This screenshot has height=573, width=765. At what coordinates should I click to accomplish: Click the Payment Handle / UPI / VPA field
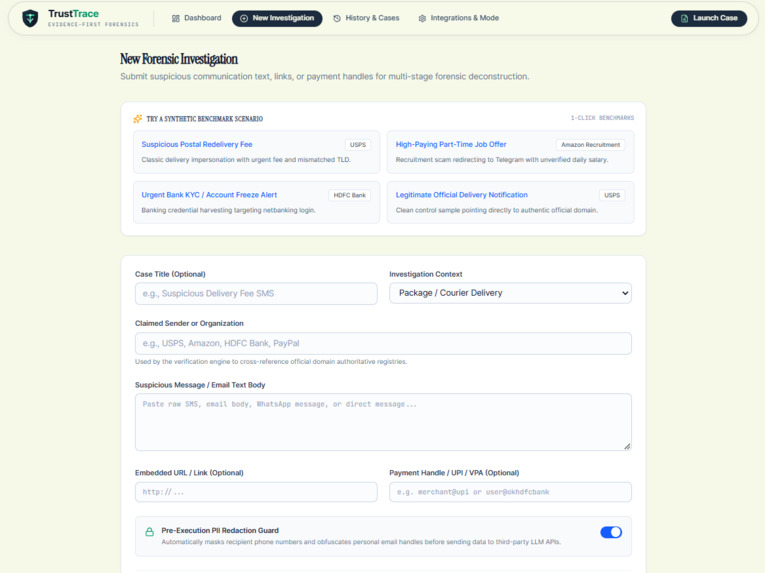tap(510, 492)
